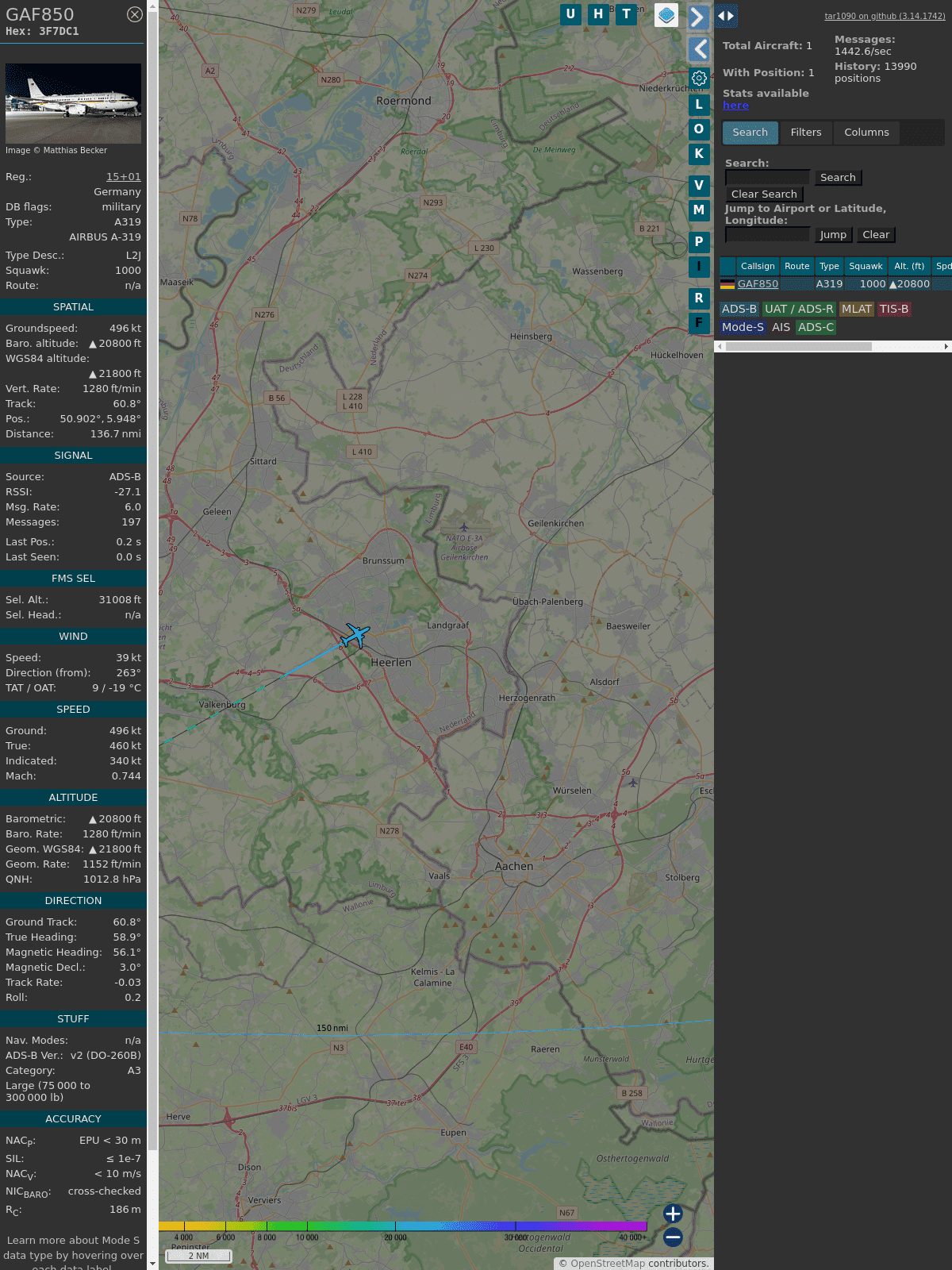Screen dimensions: 952x1270
Task: Toggle the V map button
Action: click(699, 186)
